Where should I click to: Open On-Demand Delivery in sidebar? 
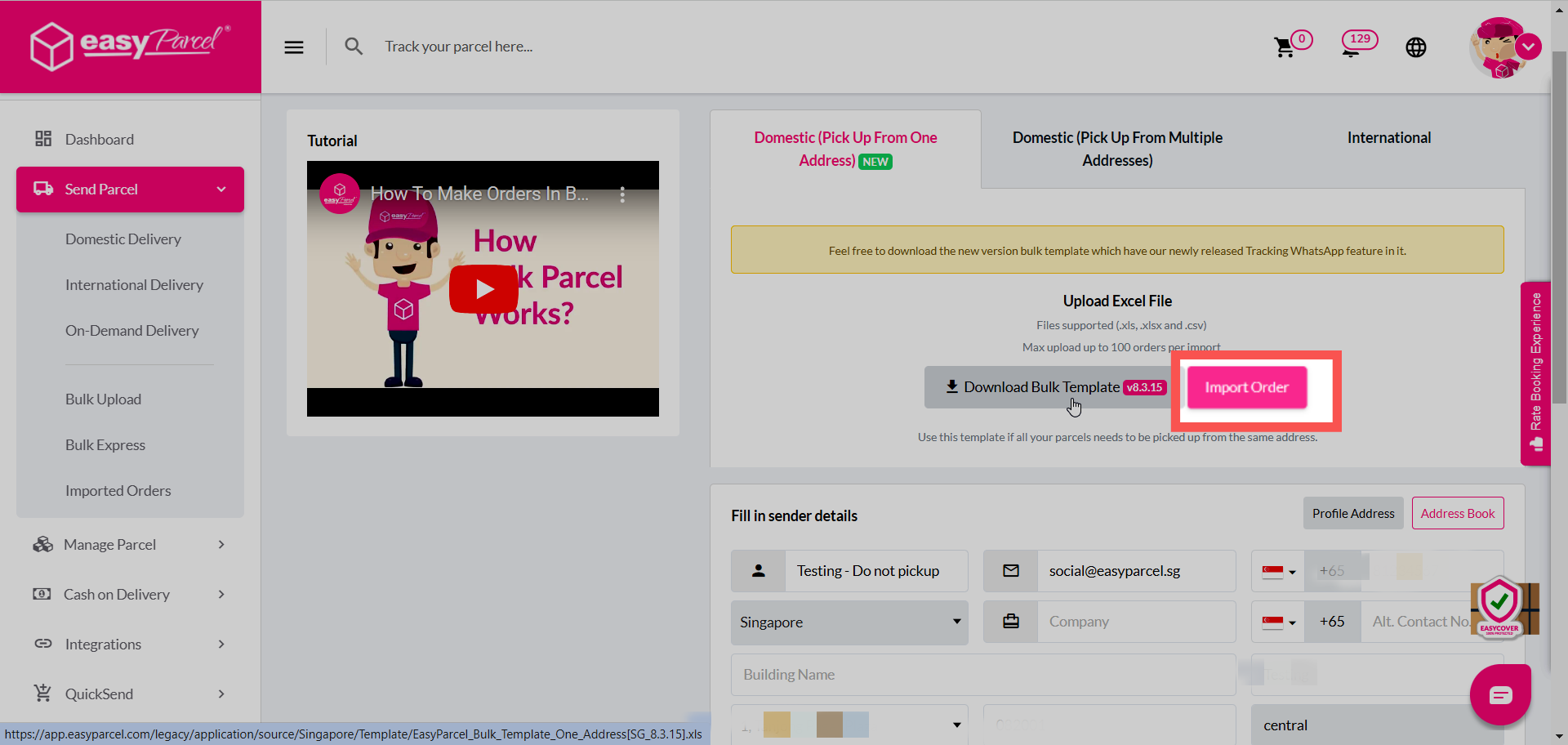131,330
